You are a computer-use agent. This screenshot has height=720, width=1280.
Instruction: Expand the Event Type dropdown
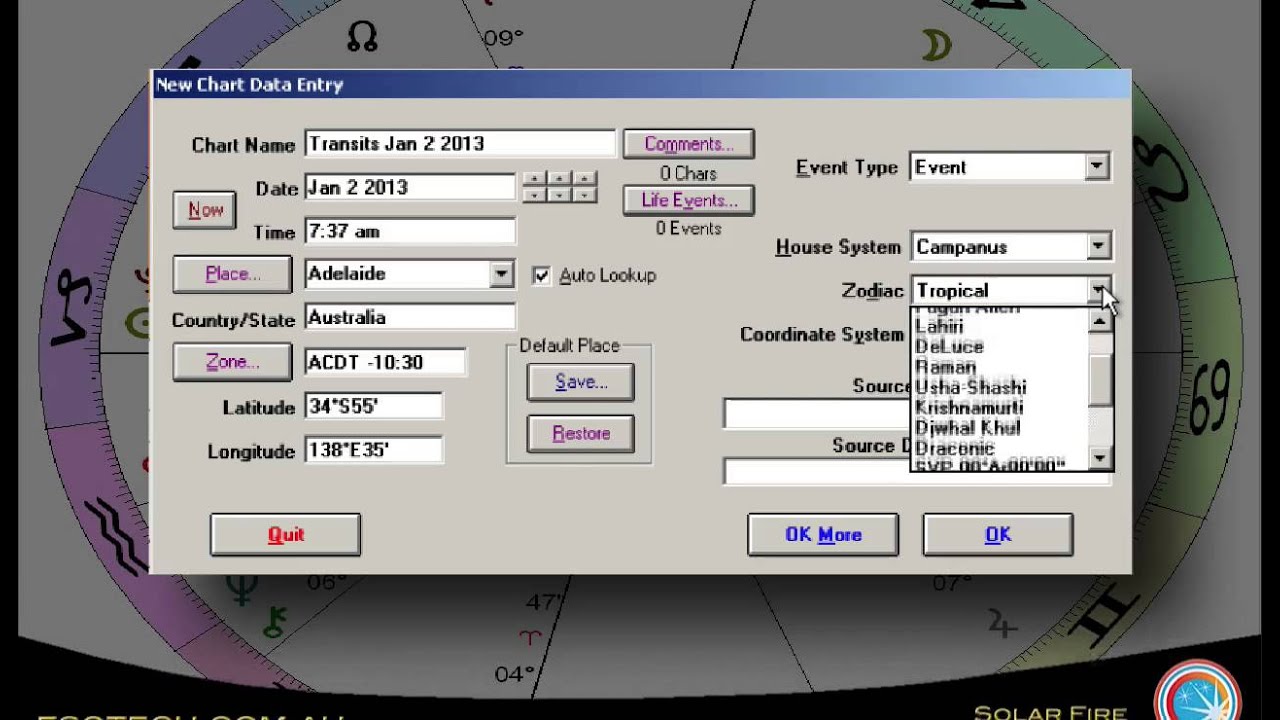(x=1097, y=167)
